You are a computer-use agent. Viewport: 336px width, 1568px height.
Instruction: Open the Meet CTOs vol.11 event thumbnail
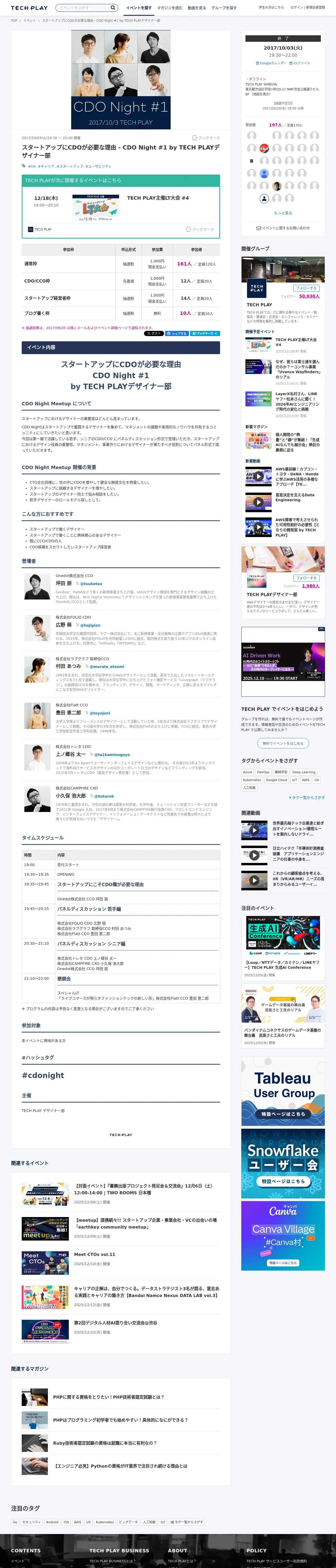[x=45, y=1263]
